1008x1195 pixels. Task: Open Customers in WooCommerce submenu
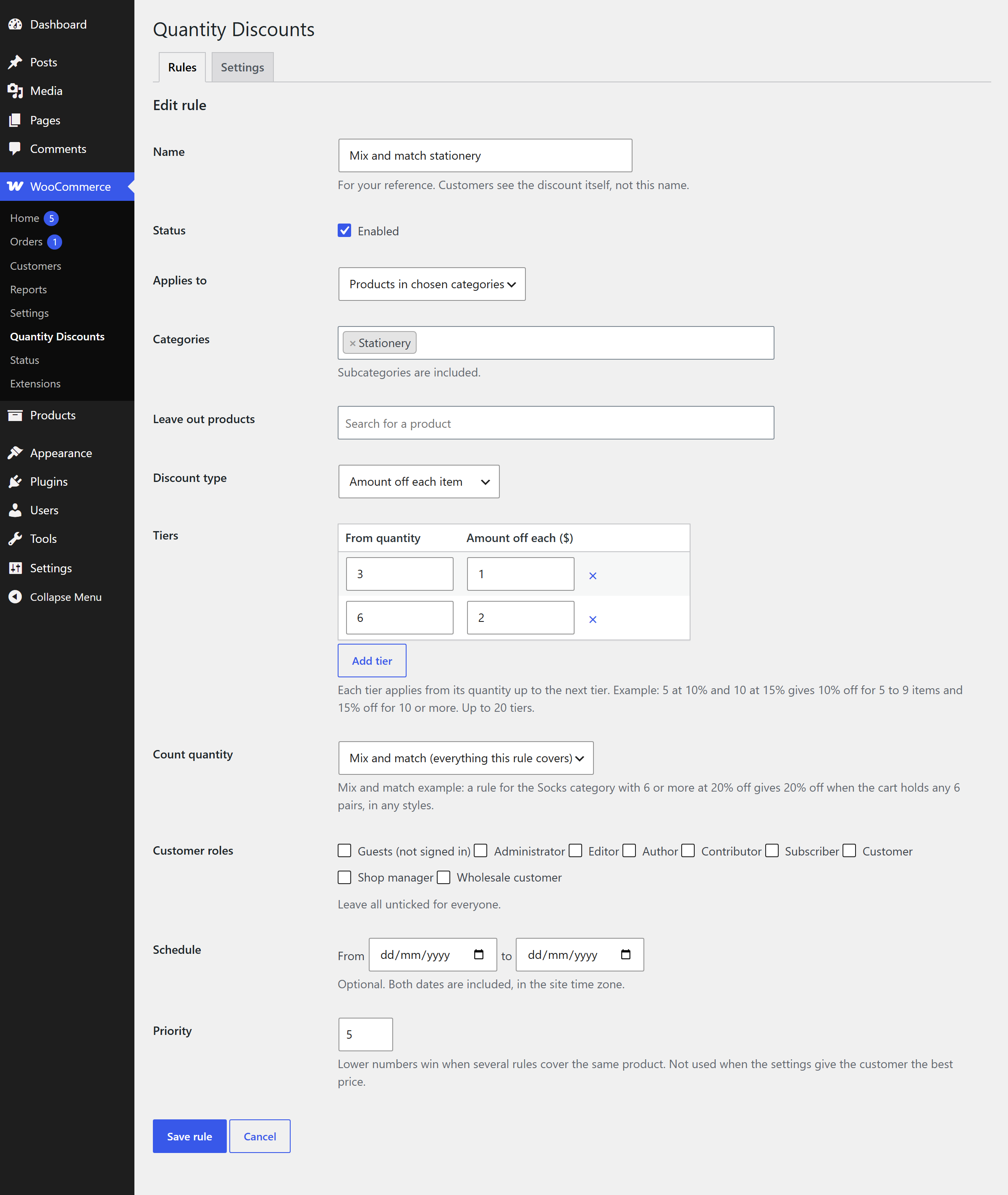click(35, 266)
